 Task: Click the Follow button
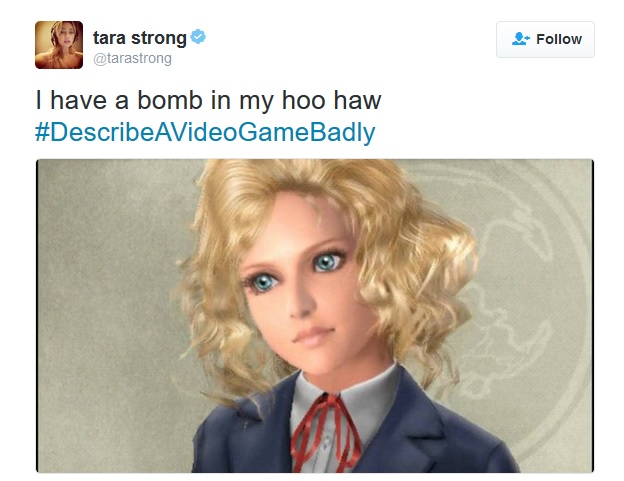coord(545,39)
